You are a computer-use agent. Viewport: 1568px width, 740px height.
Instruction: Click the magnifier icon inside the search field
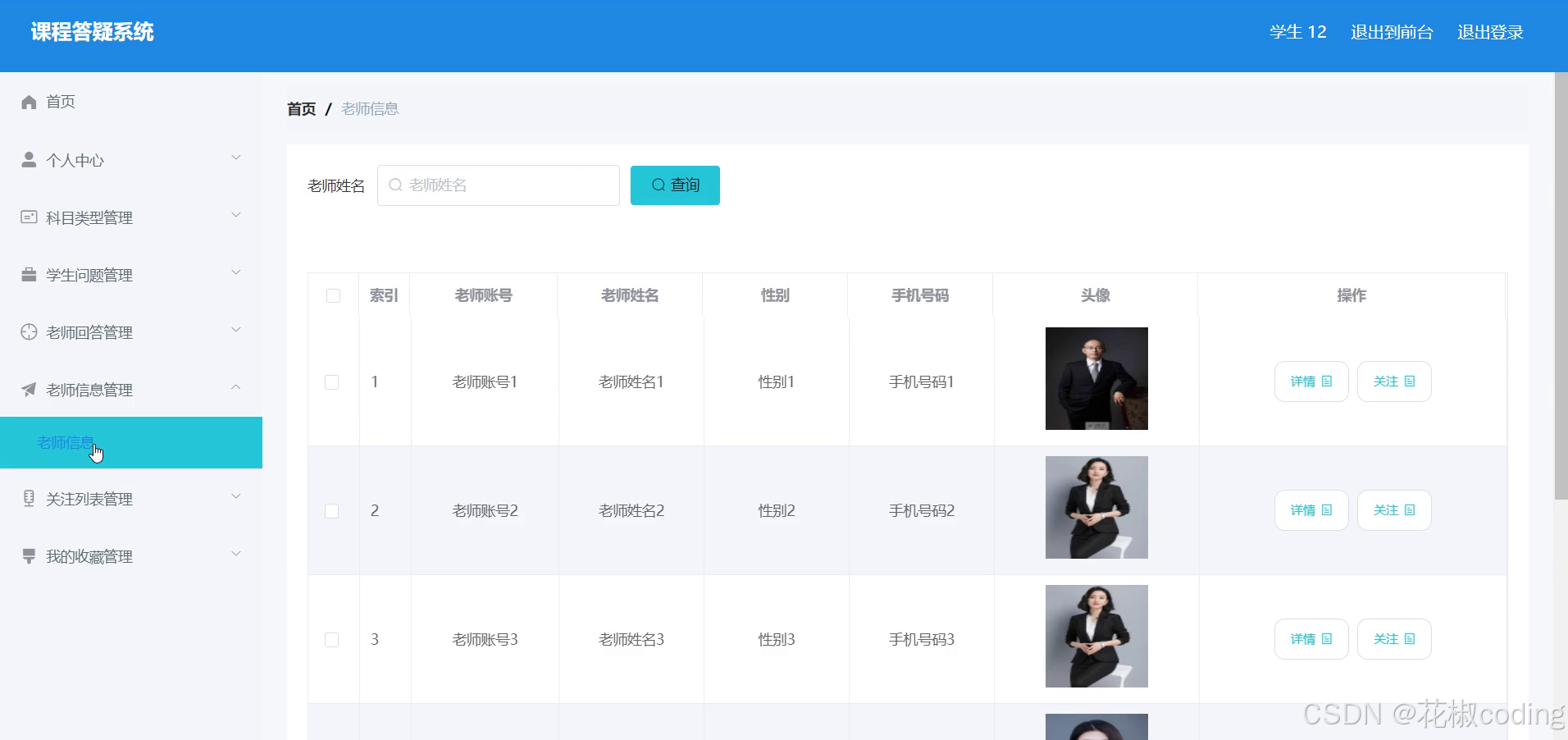point(396,185)
